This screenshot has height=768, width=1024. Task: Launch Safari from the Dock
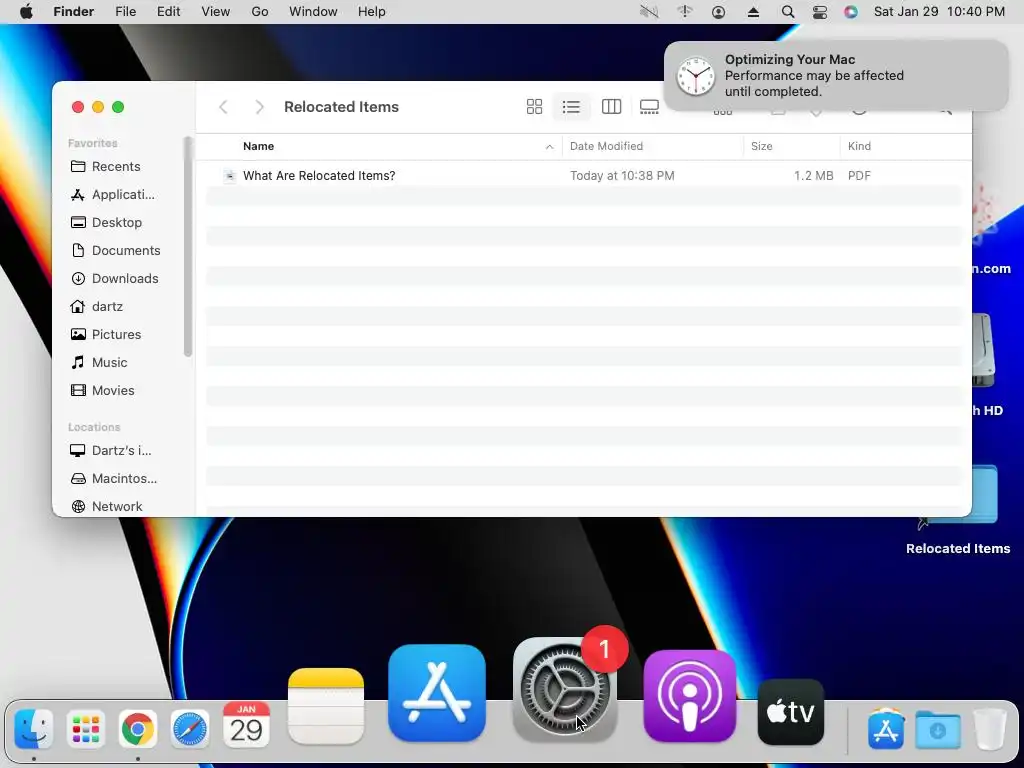190,729
